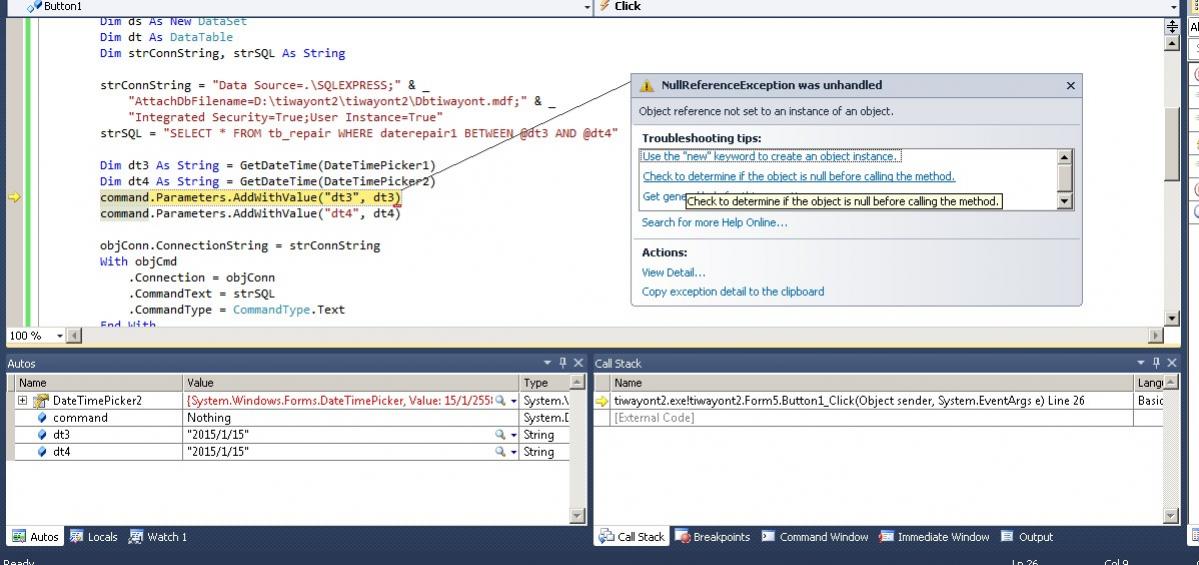The image size is (1199, 565).
Task: Open the Command Window tab
Action: (815, 537)
